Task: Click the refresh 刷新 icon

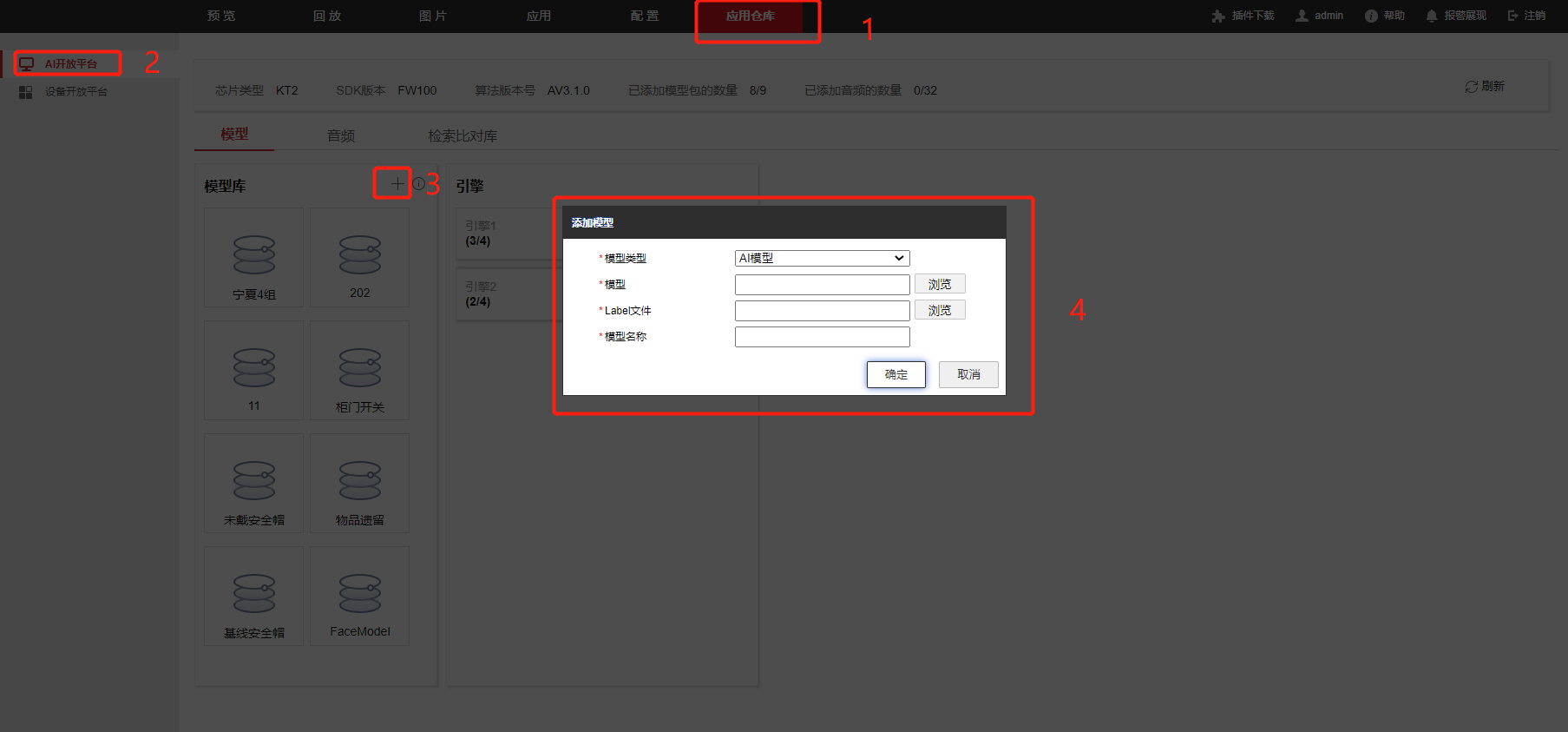Action: 1471,87
